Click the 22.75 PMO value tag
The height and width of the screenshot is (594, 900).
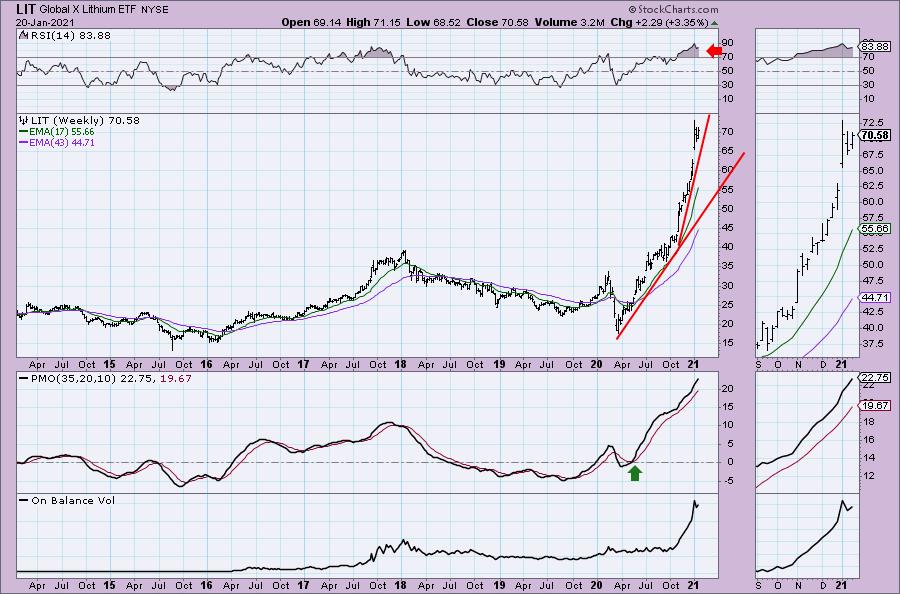tap(875, 378)
